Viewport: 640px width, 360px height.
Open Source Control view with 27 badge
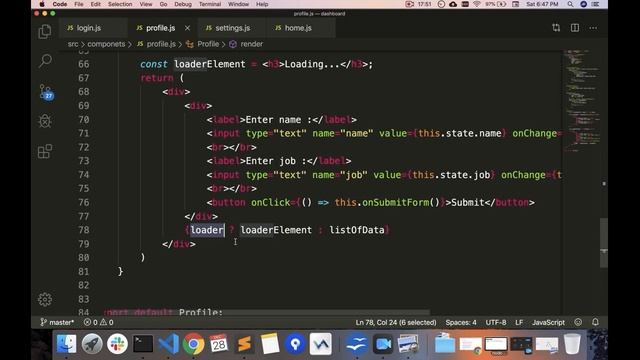[x=46, y=91]
